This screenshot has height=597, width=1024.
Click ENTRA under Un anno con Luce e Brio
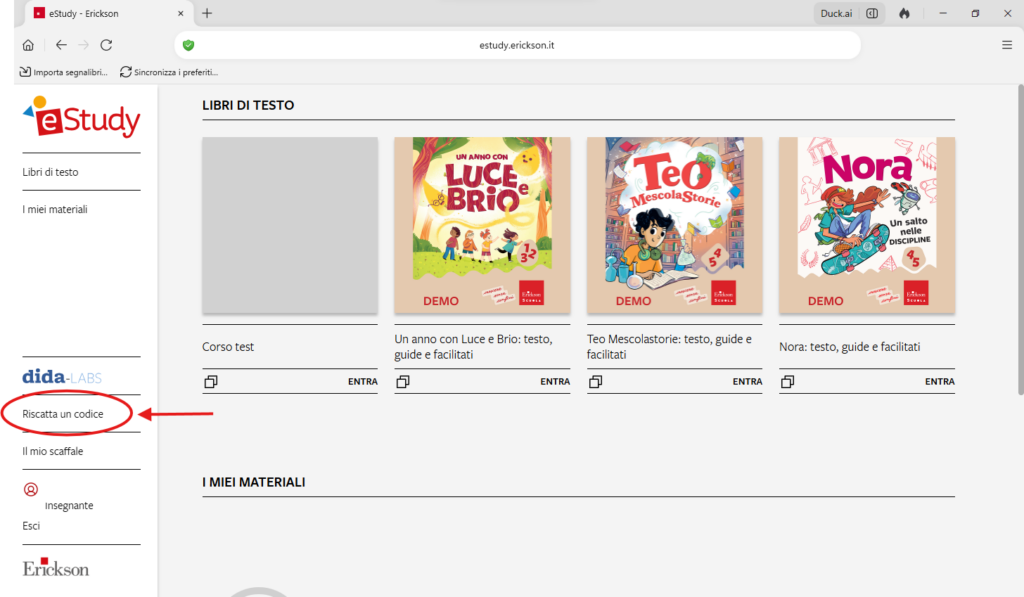[555, 381]
